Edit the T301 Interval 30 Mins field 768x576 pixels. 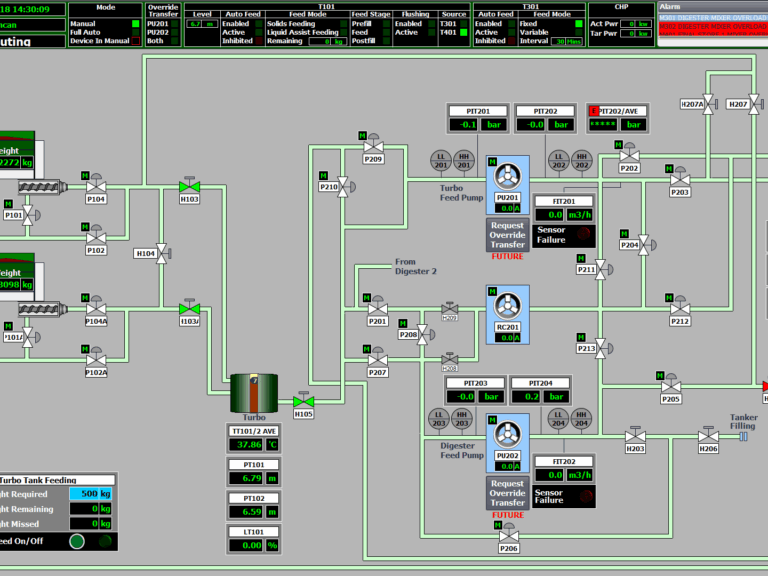click(x=567, y=41)
